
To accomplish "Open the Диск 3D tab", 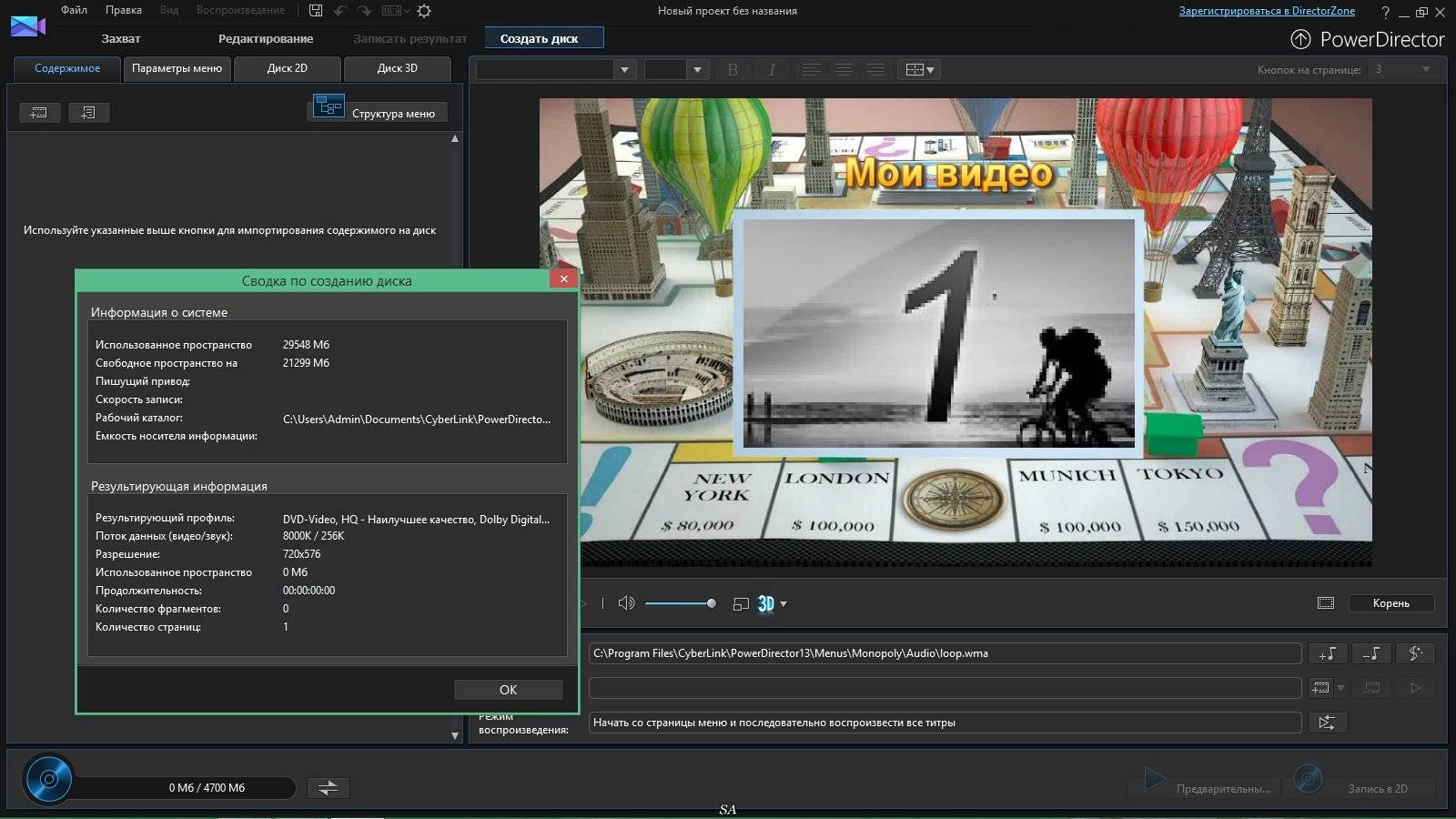I will [x=397, y=68].
